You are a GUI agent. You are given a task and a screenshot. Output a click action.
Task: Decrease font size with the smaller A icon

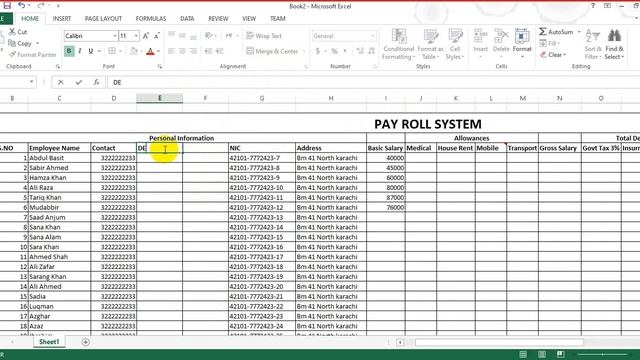tap(156, 36)
